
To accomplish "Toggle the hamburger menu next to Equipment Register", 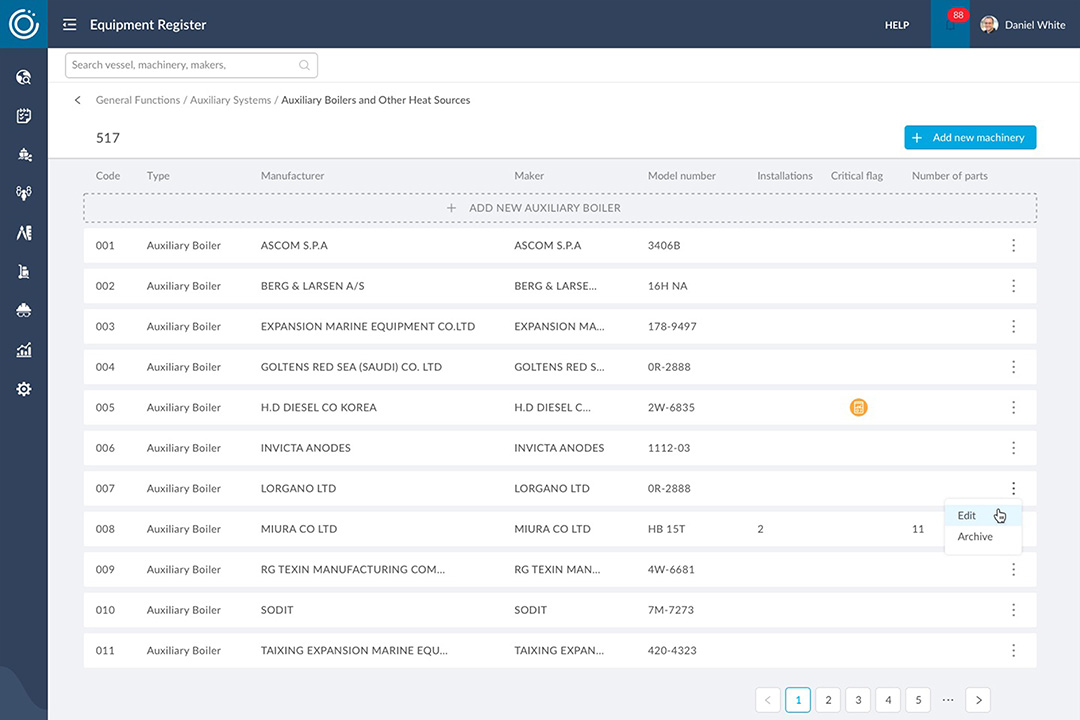I will point(69,25).
